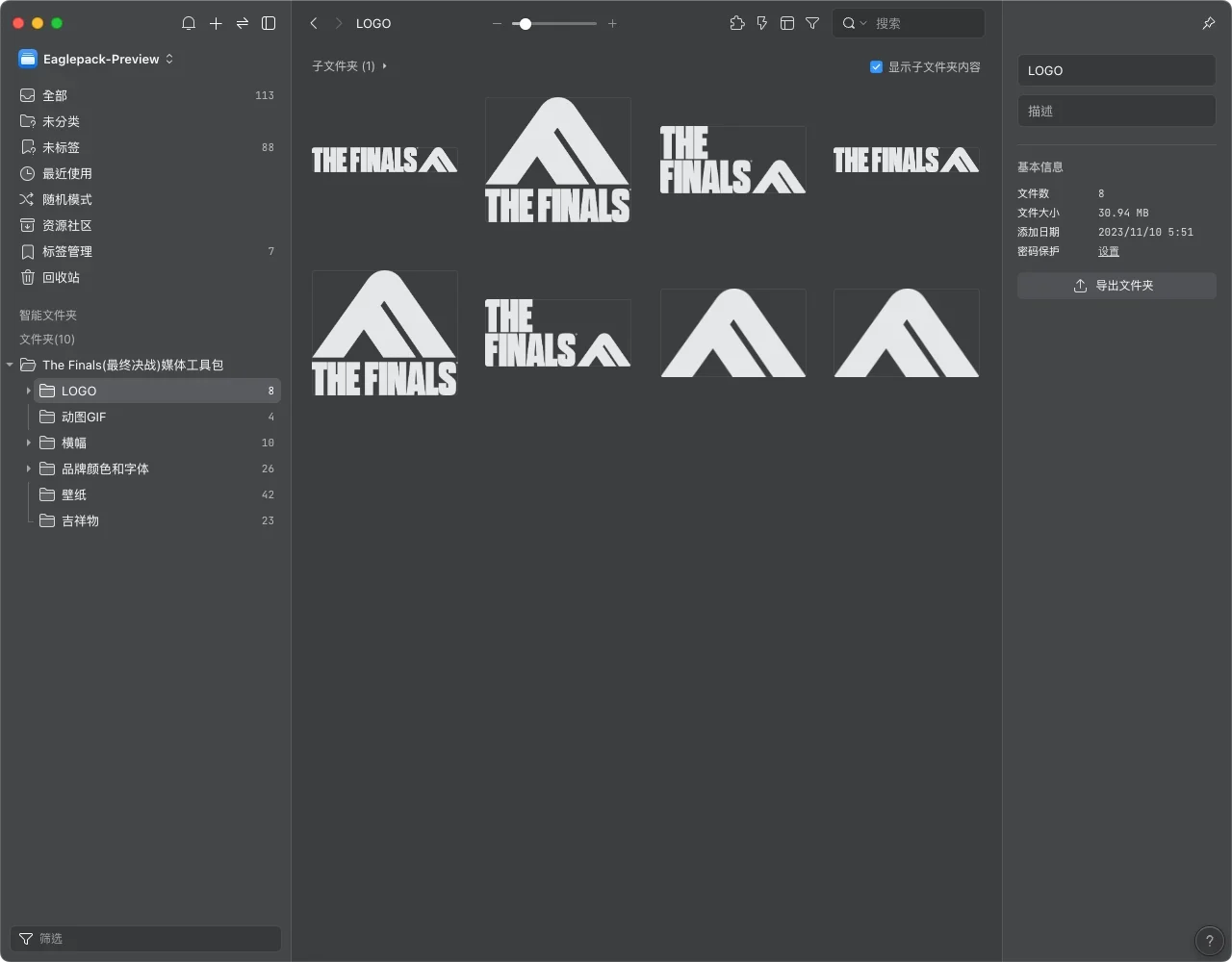Collapse The Finals媒体工具包 folder
The width and height of the screenshot is (1232, 962).
pyautogui.click(x=10, y=365)
